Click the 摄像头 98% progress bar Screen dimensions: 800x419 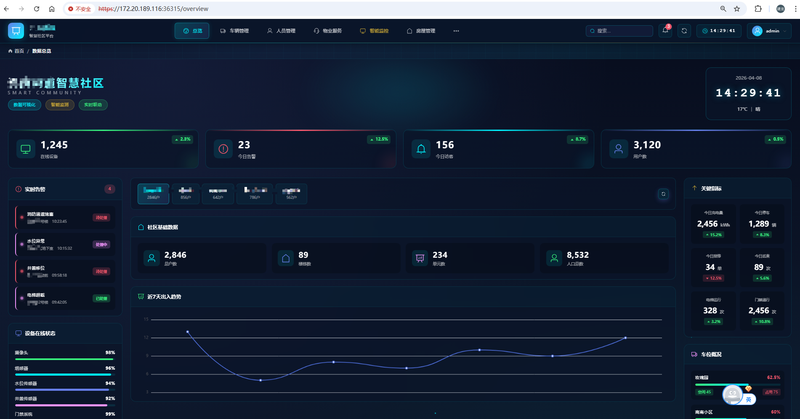(x=65, y=358)
